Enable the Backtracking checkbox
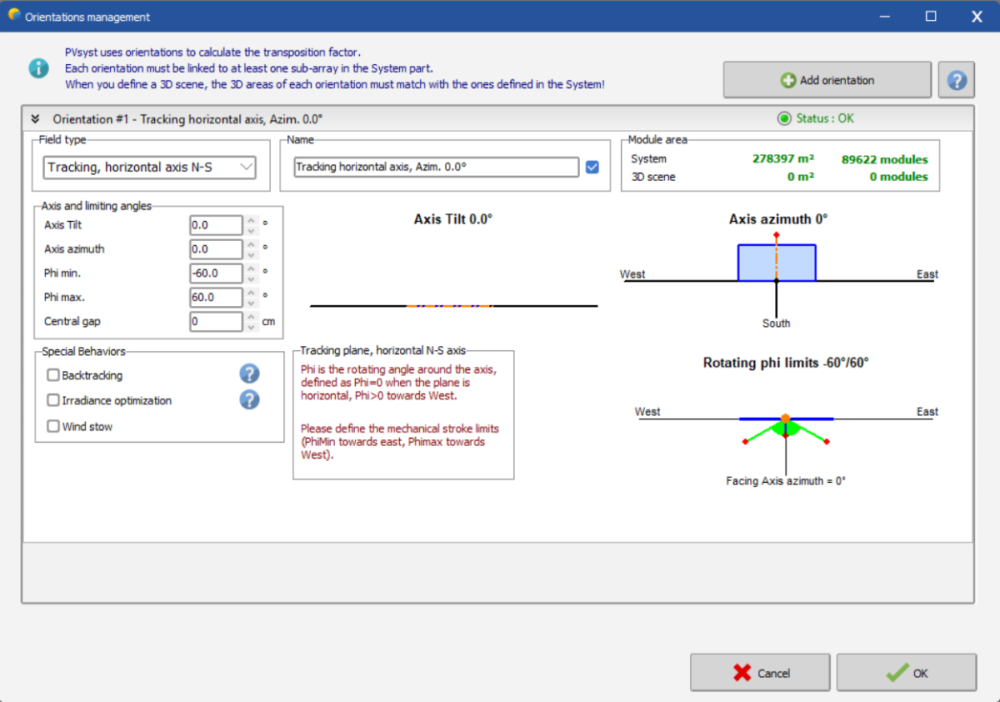Viewport: 1000px width, 702px height. click(53, 375)
